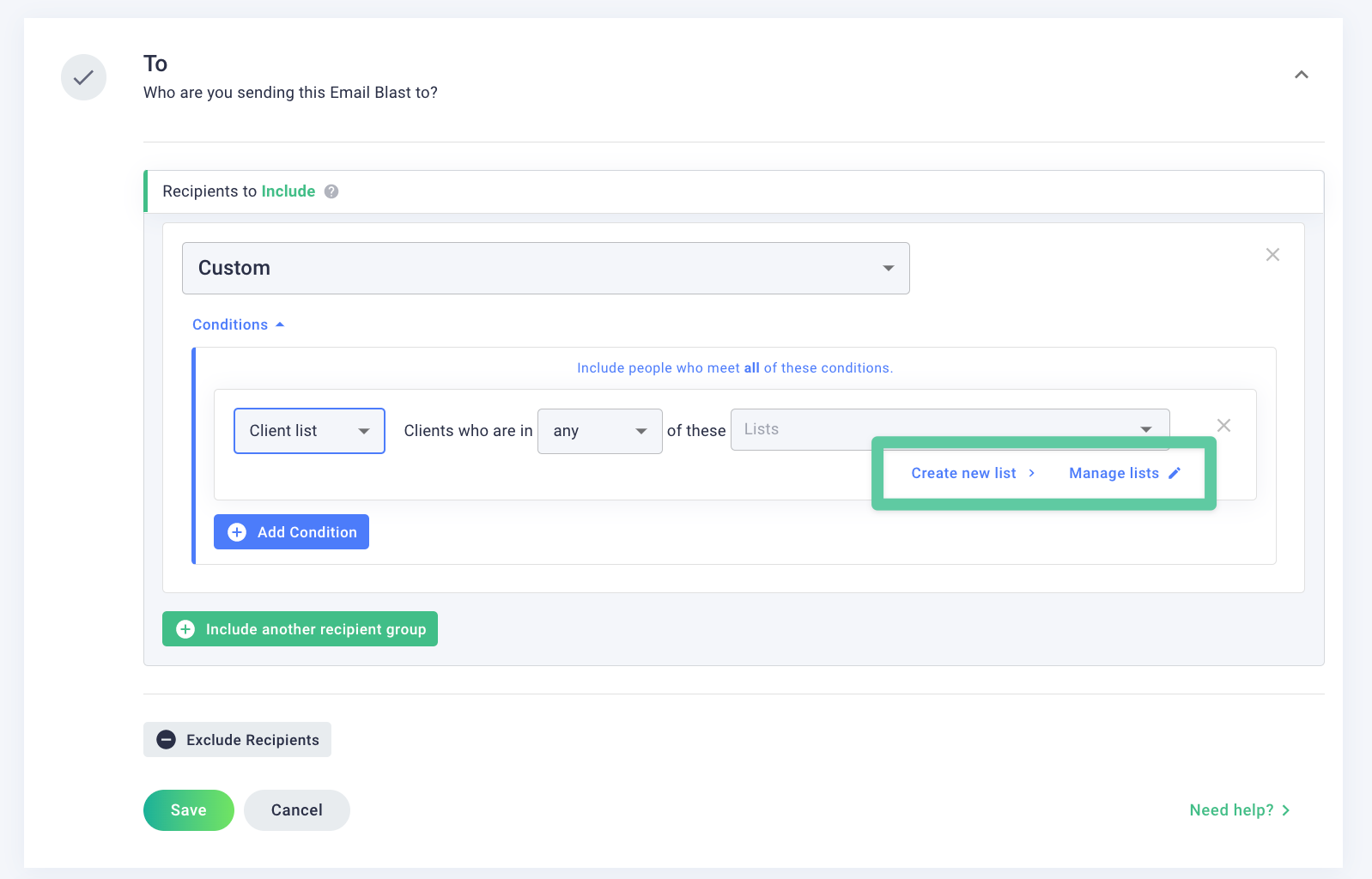Click the Exclude Recipients button
1372x879 pixels.
[x=237, y=740]
